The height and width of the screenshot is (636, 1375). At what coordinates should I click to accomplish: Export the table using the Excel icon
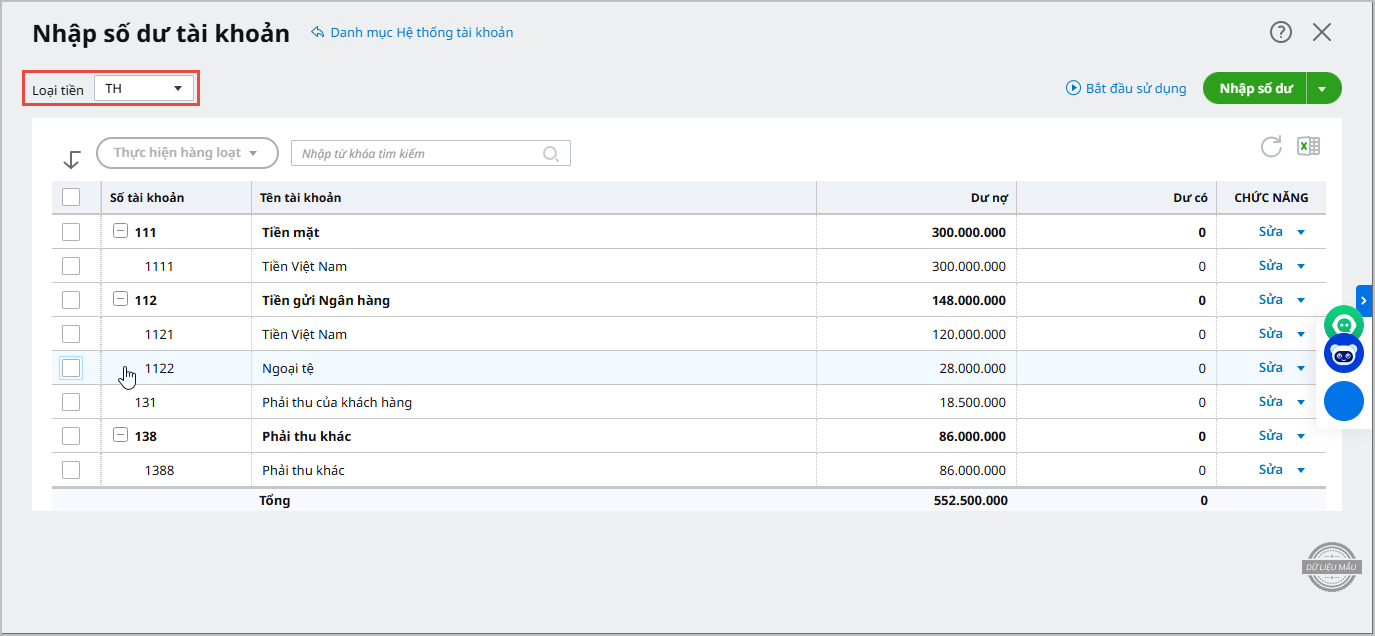tap(1308, 147)
